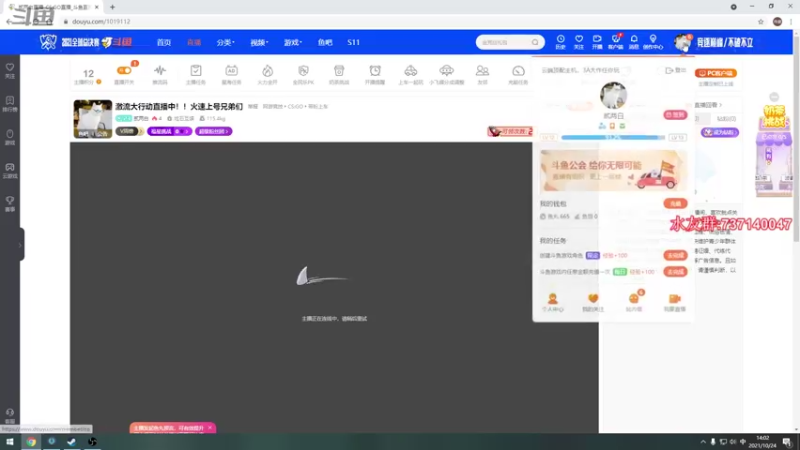Click the user avatar in the header
The width and height of the screenshot is (800, 450).
pos(682,42)
